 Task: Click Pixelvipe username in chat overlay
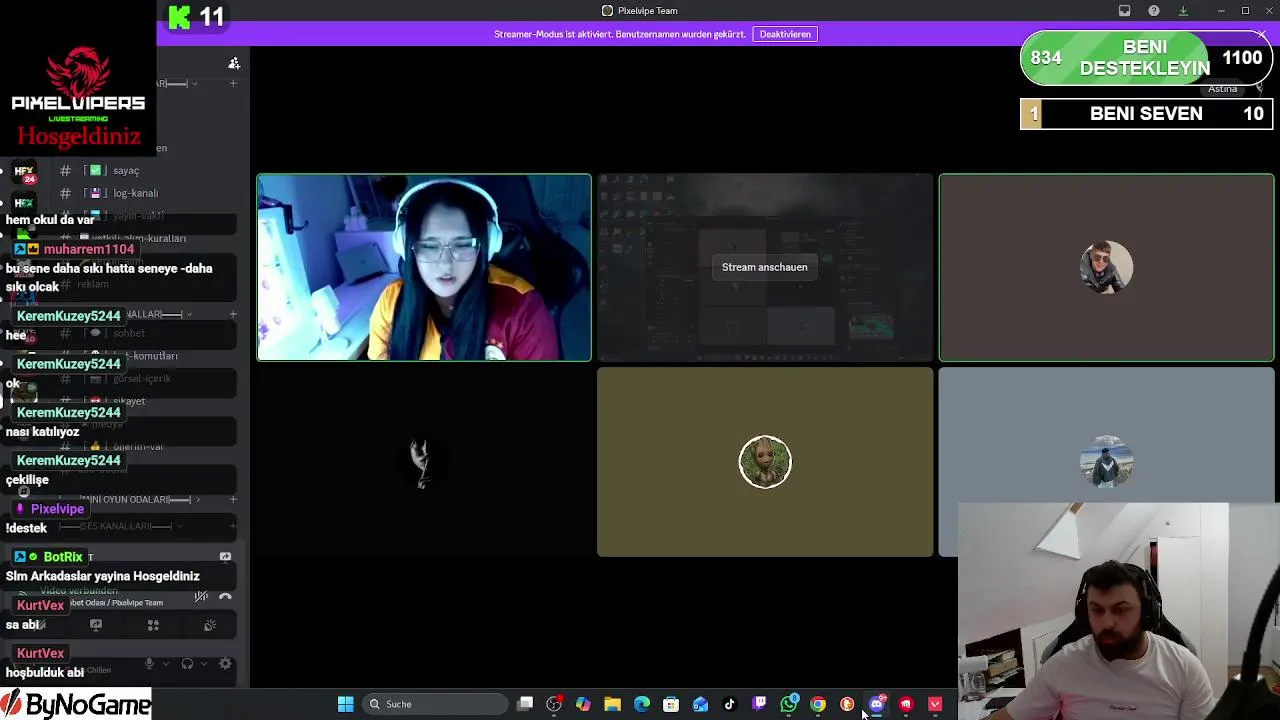[x=57, y=509]
